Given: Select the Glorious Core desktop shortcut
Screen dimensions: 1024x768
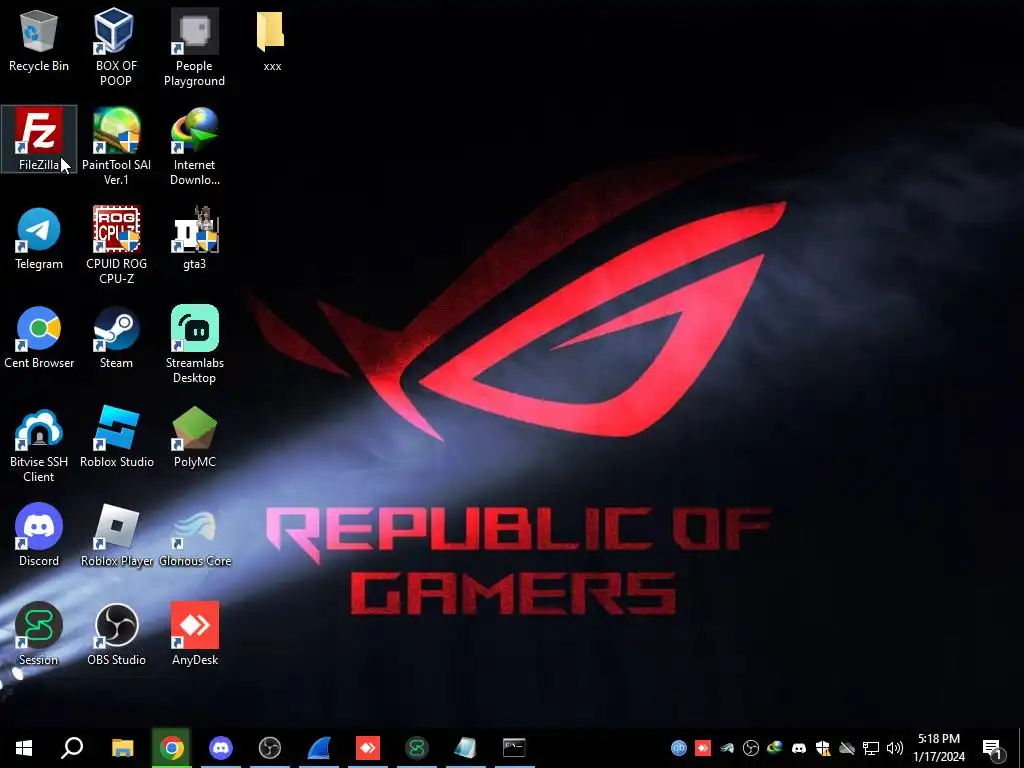Looking at the screenshot, I should (195, 536).
